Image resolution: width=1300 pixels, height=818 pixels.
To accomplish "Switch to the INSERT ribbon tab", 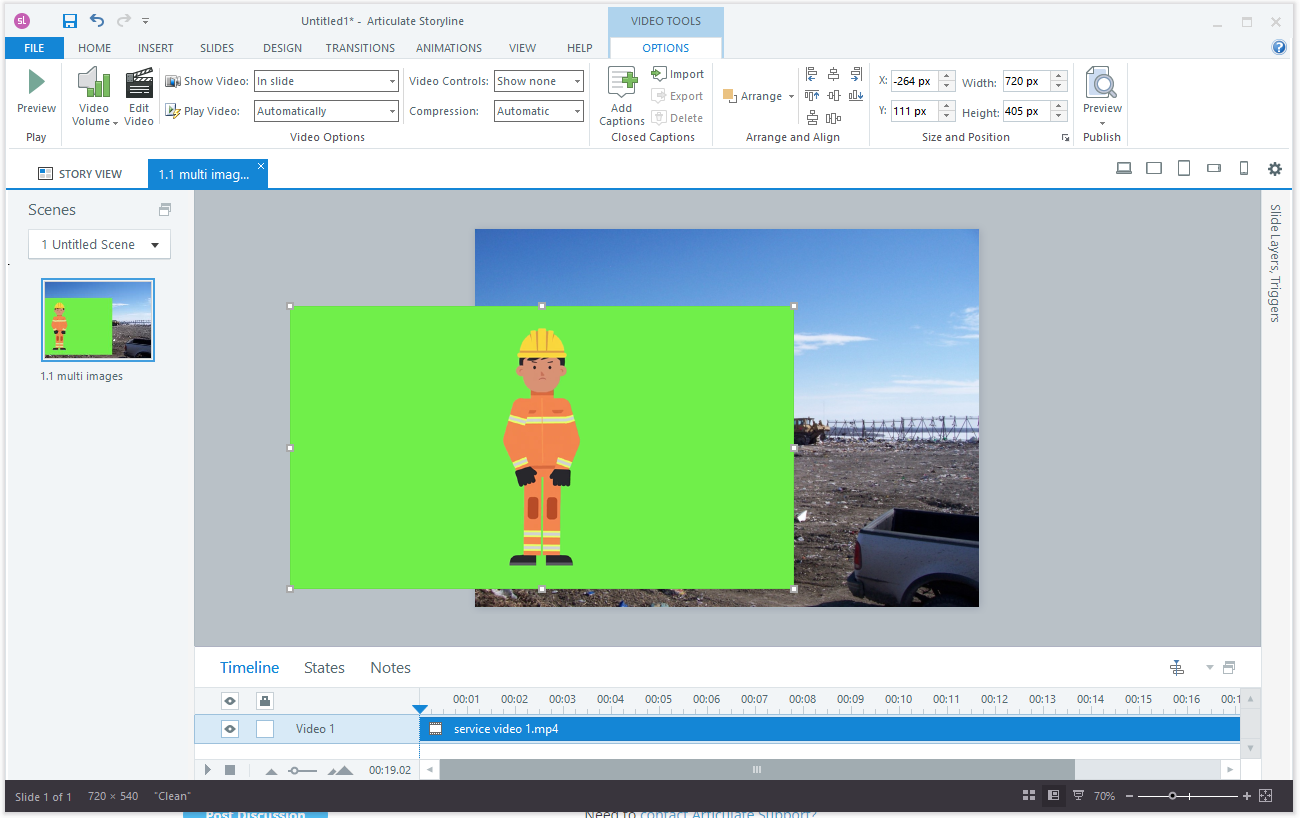I will (156, 47).
